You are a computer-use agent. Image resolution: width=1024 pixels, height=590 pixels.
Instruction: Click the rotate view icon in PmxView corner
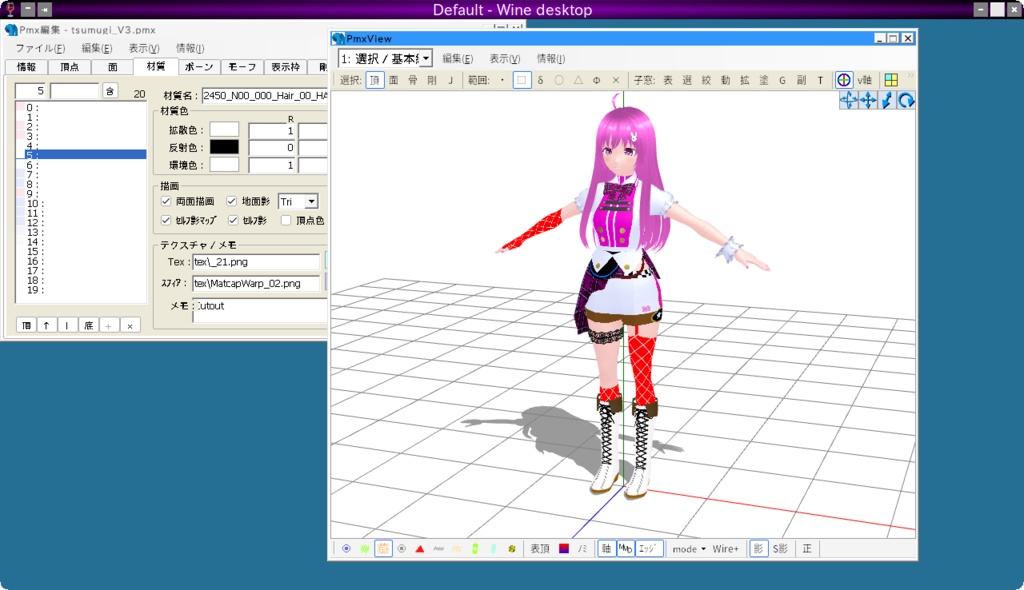point(906,99)
